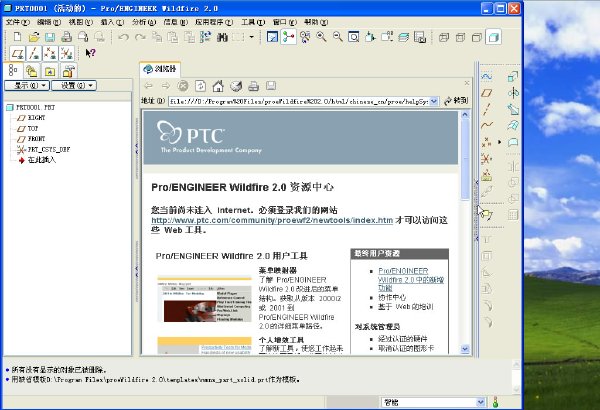This screenshot has width=600, height=410.
Task: Toggle datum planes display
Action: [17, 54]
